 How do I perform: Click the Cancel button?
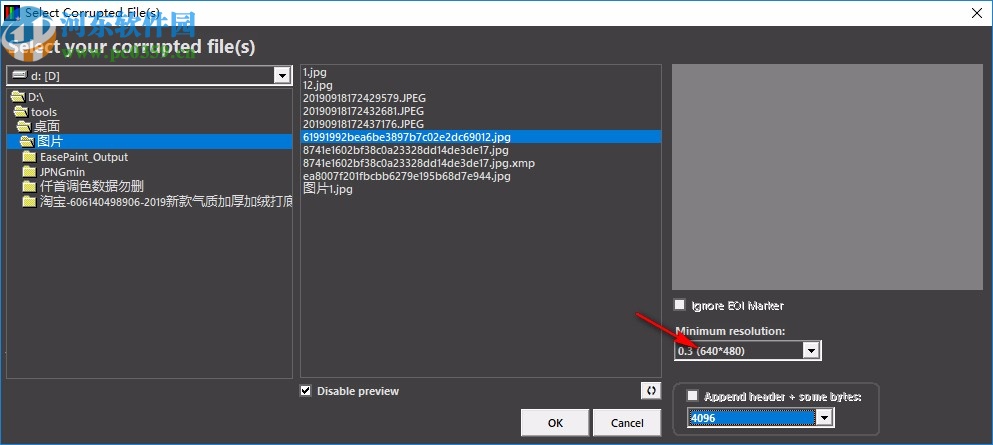click(627, 423)
